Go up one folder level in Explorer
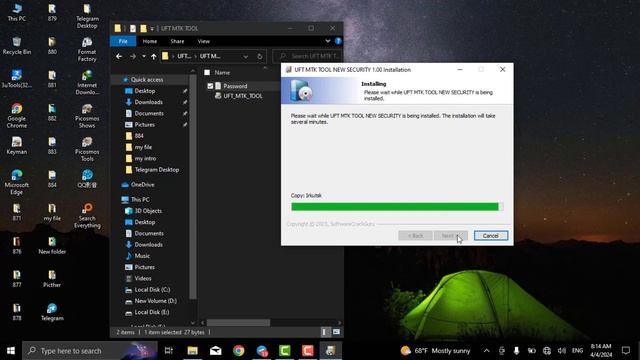This screenshot has width=640, height=360. [153, 56]
